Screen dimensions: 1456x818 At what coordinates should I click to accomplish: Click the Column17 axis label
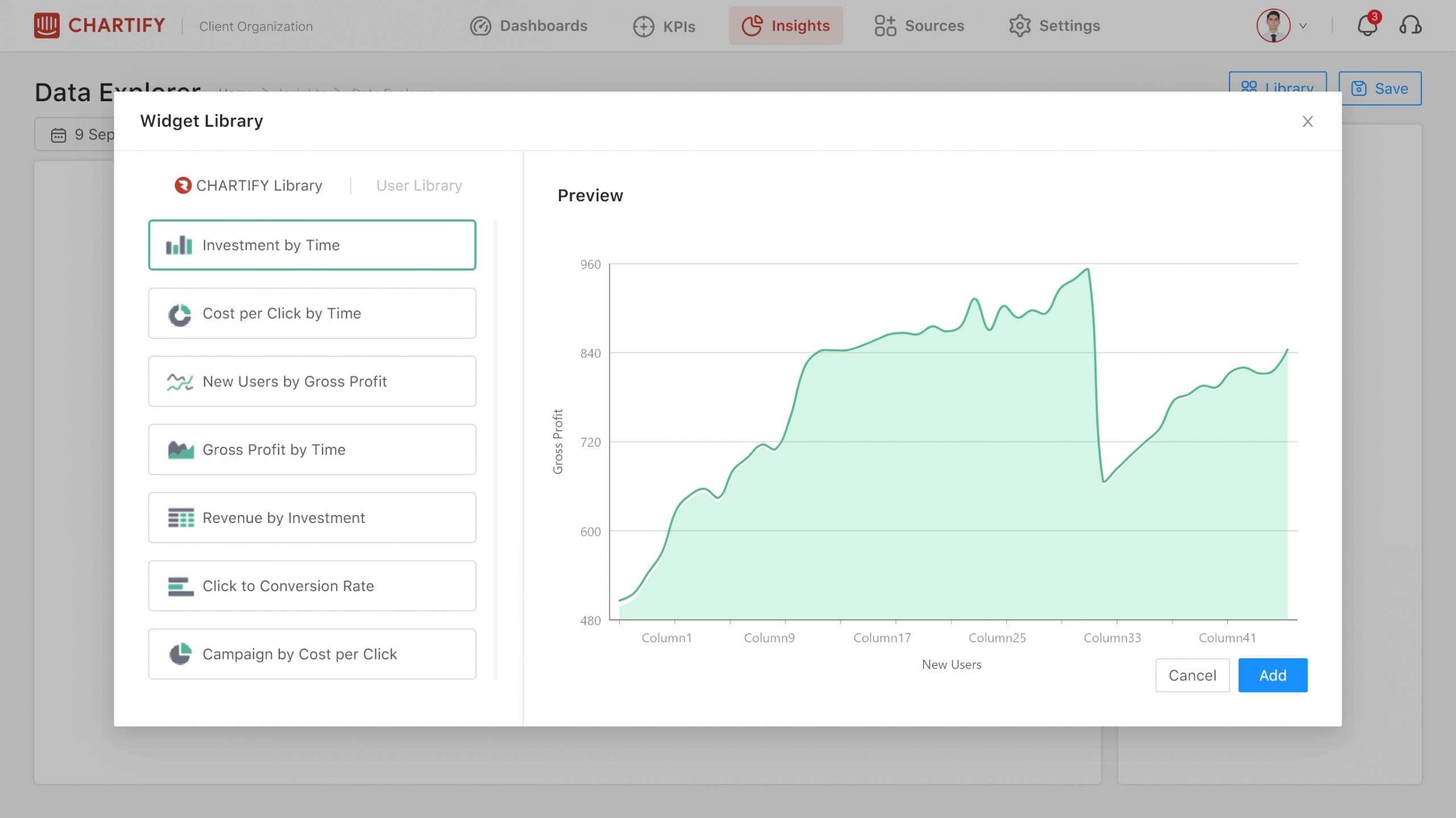click(x=882, y=638)
